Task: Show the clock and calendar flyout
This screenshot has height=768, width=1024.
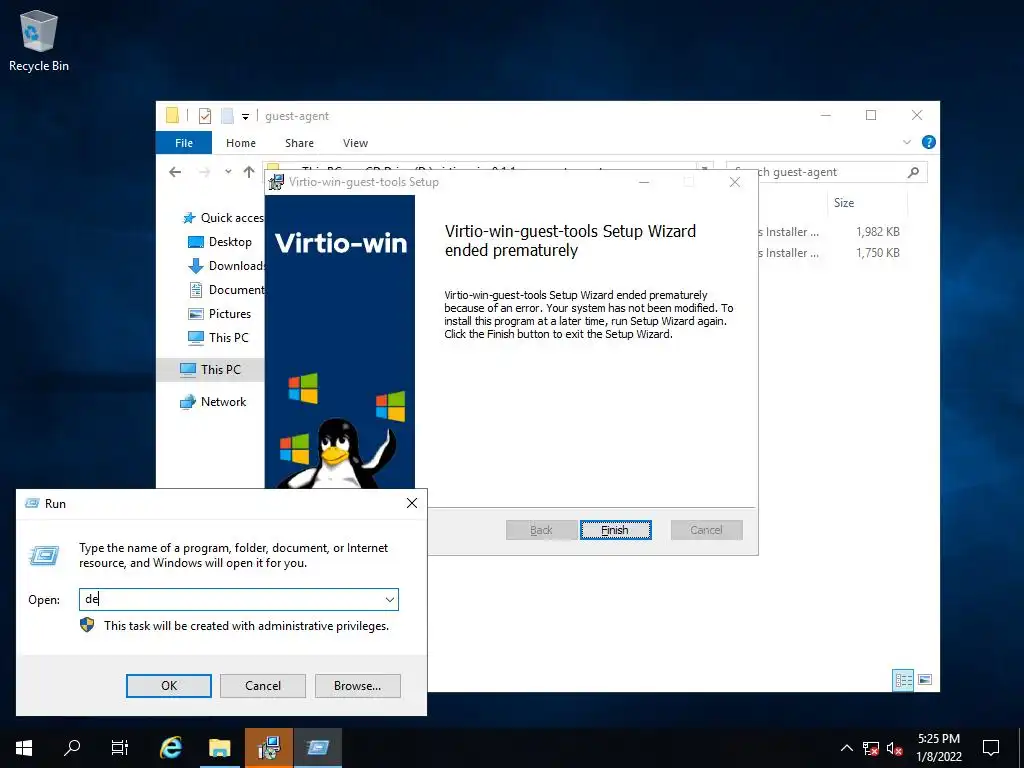Action: tap(938, 748)
